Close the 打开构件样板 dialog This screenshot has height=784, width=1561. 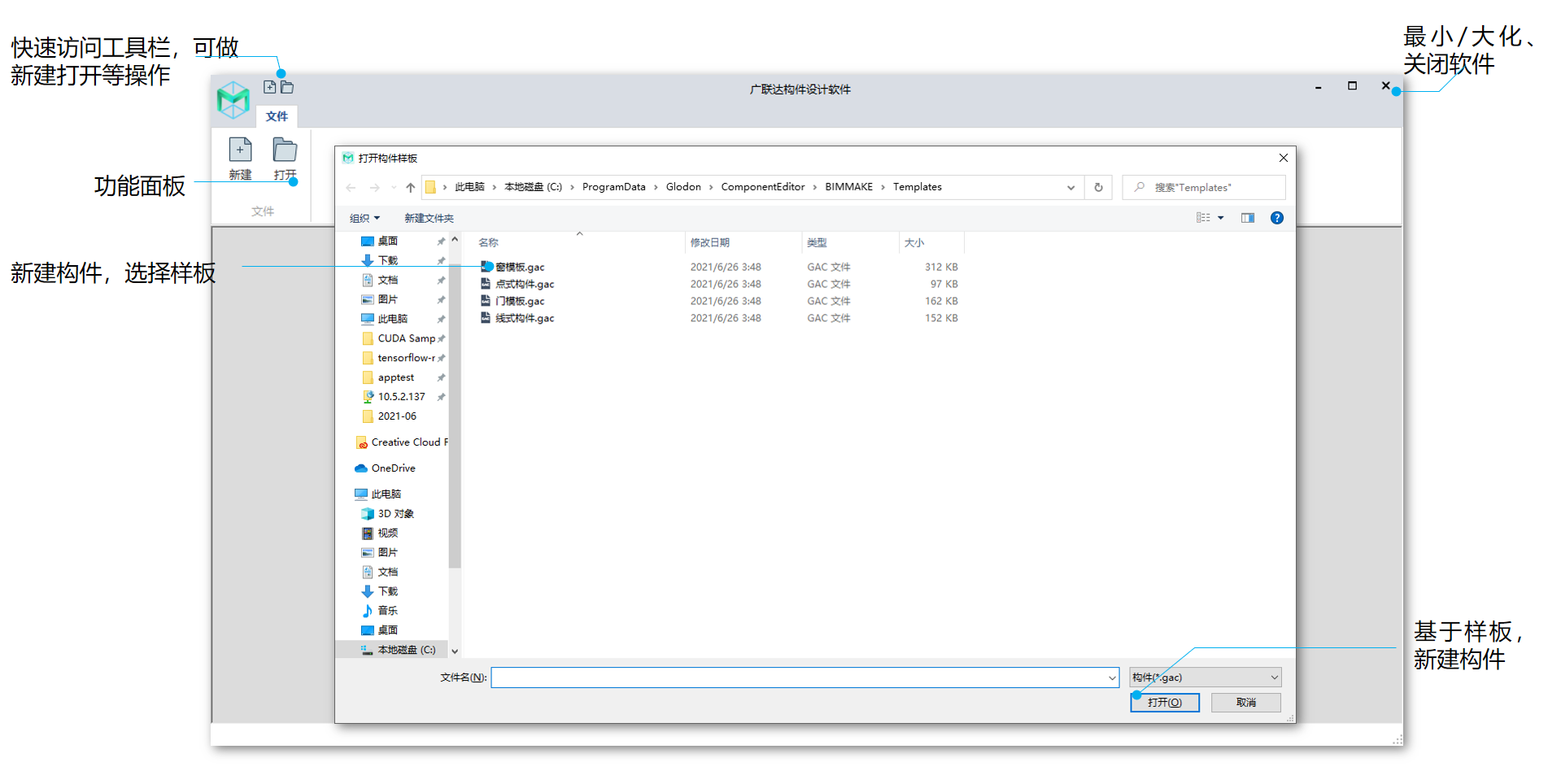1283,158
